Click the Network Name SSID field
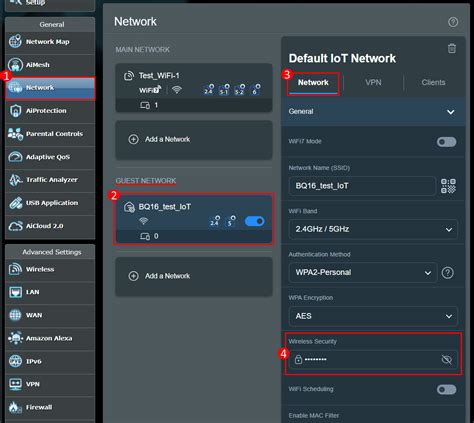 (362, 186)
